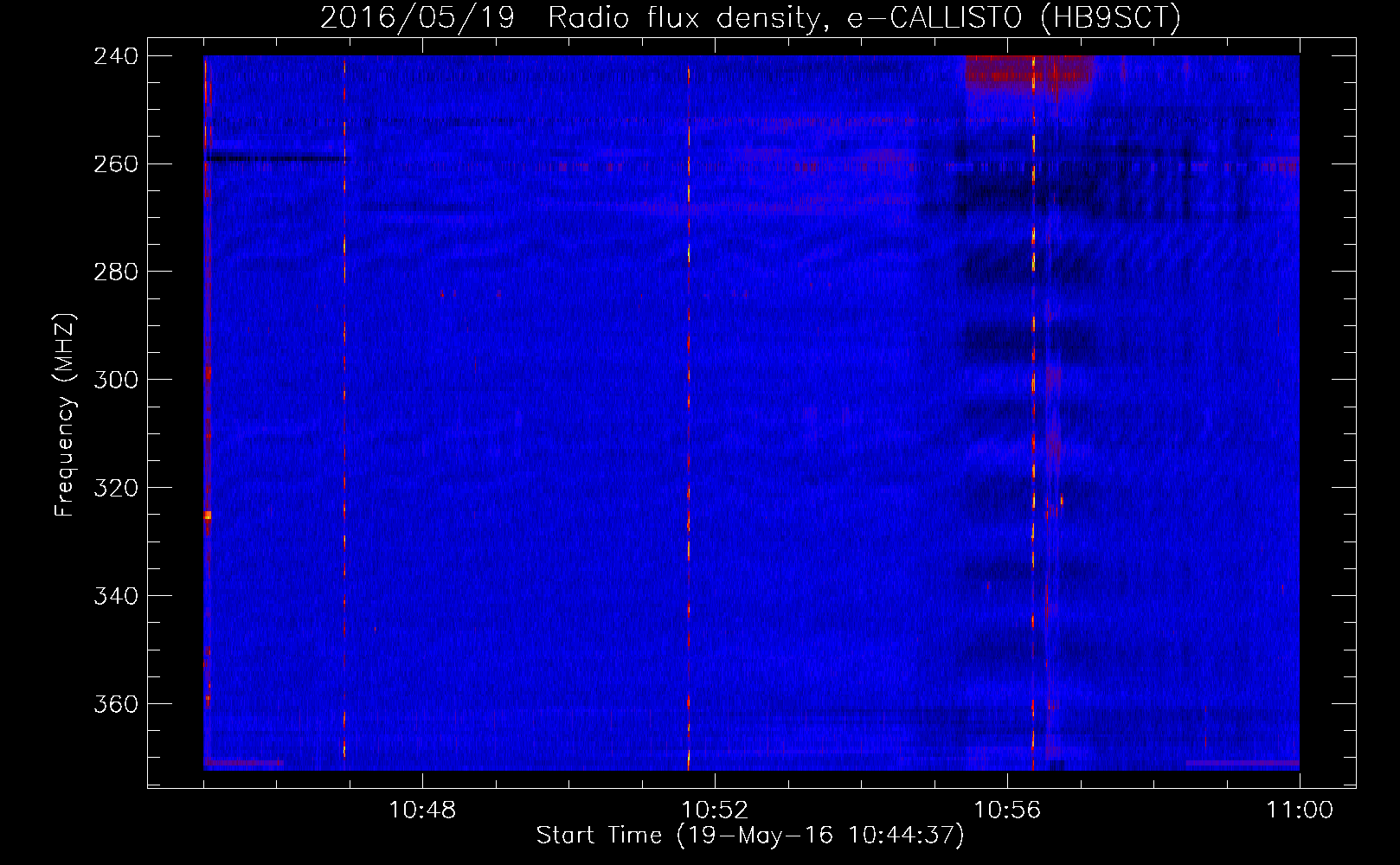Click the 'Start Time (19-May-16 10:44:37)' axis label
Screen dimensions: 1400x865
750,836
